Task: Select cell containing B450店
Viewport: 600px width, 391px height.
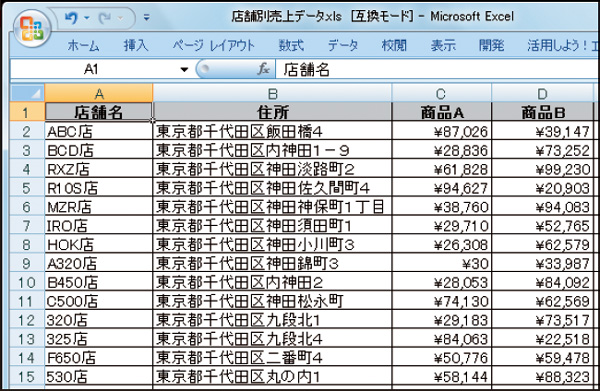Action: (99, 282)
